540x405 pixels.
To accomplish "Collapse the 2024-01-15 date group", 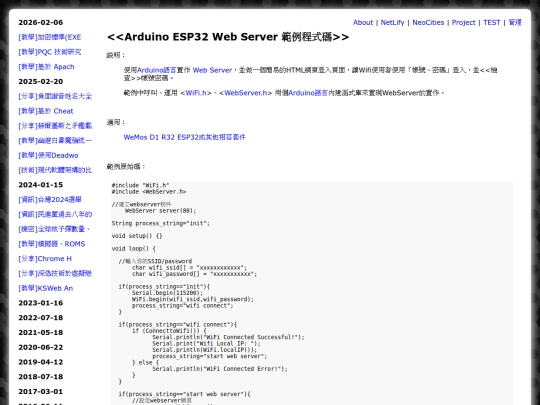I will point(41,185).
